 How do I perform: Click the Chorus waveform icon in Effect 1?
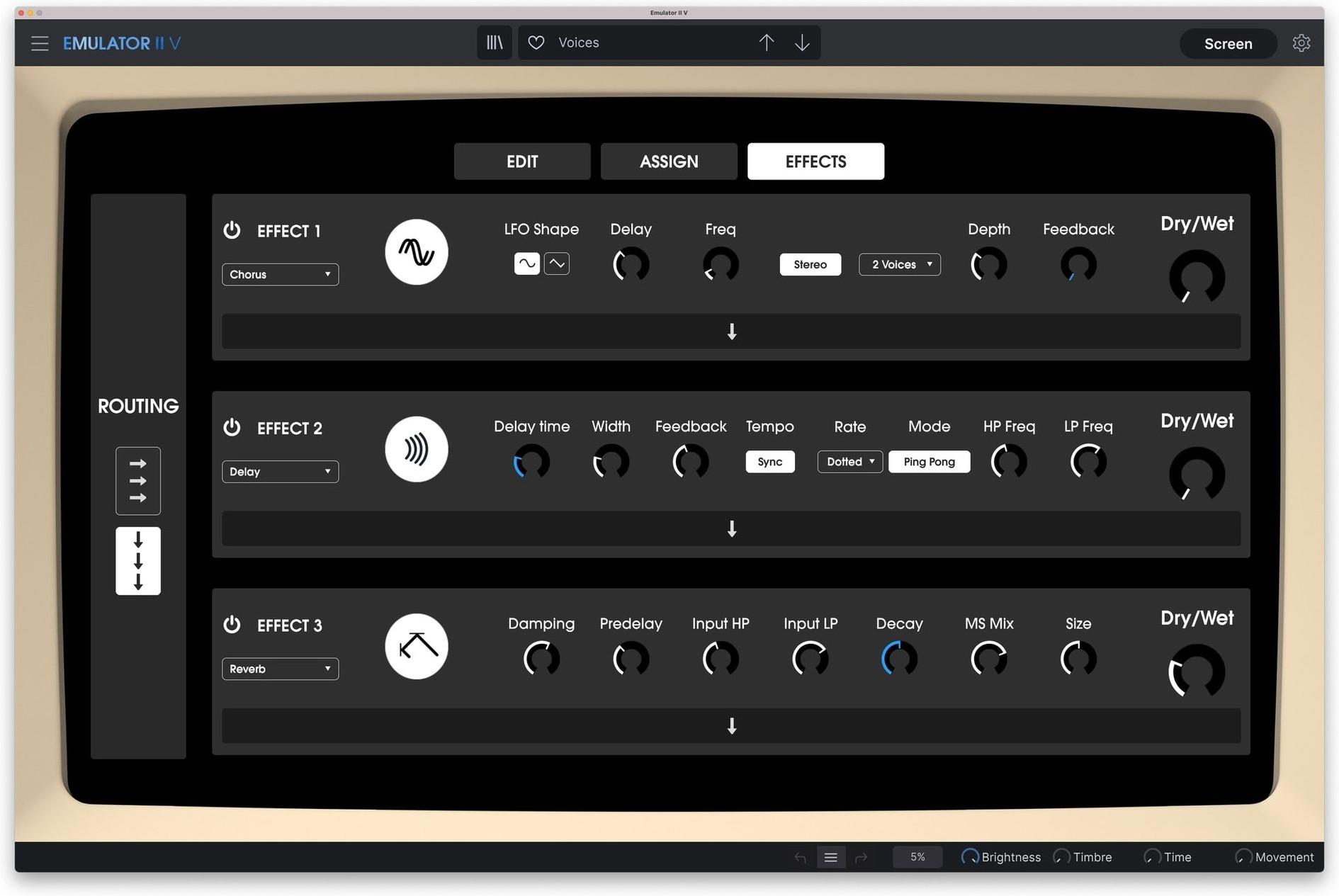point(417,251)
